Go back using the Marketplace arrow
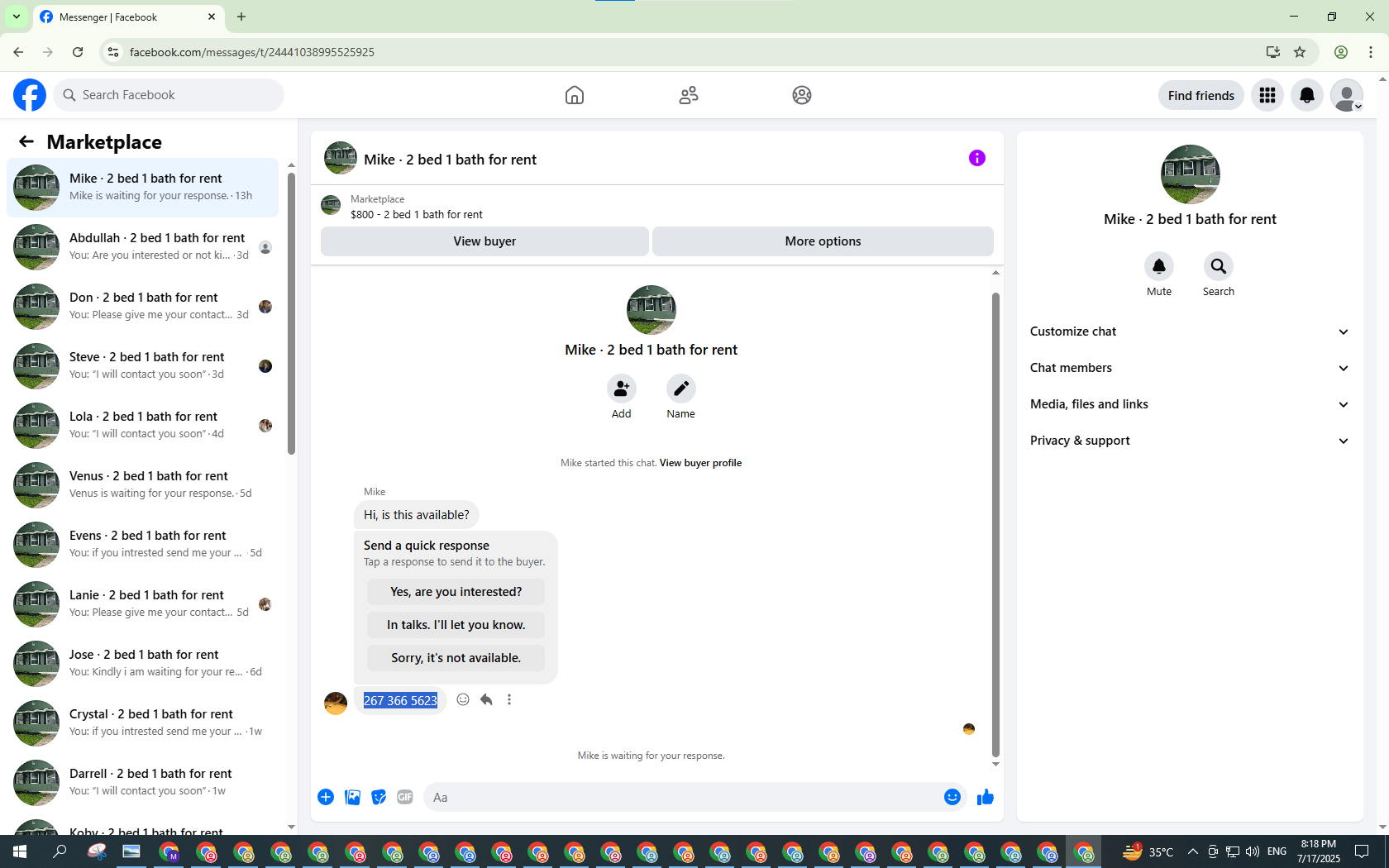This screenshot has width=1389, height=868. [26, 141]
